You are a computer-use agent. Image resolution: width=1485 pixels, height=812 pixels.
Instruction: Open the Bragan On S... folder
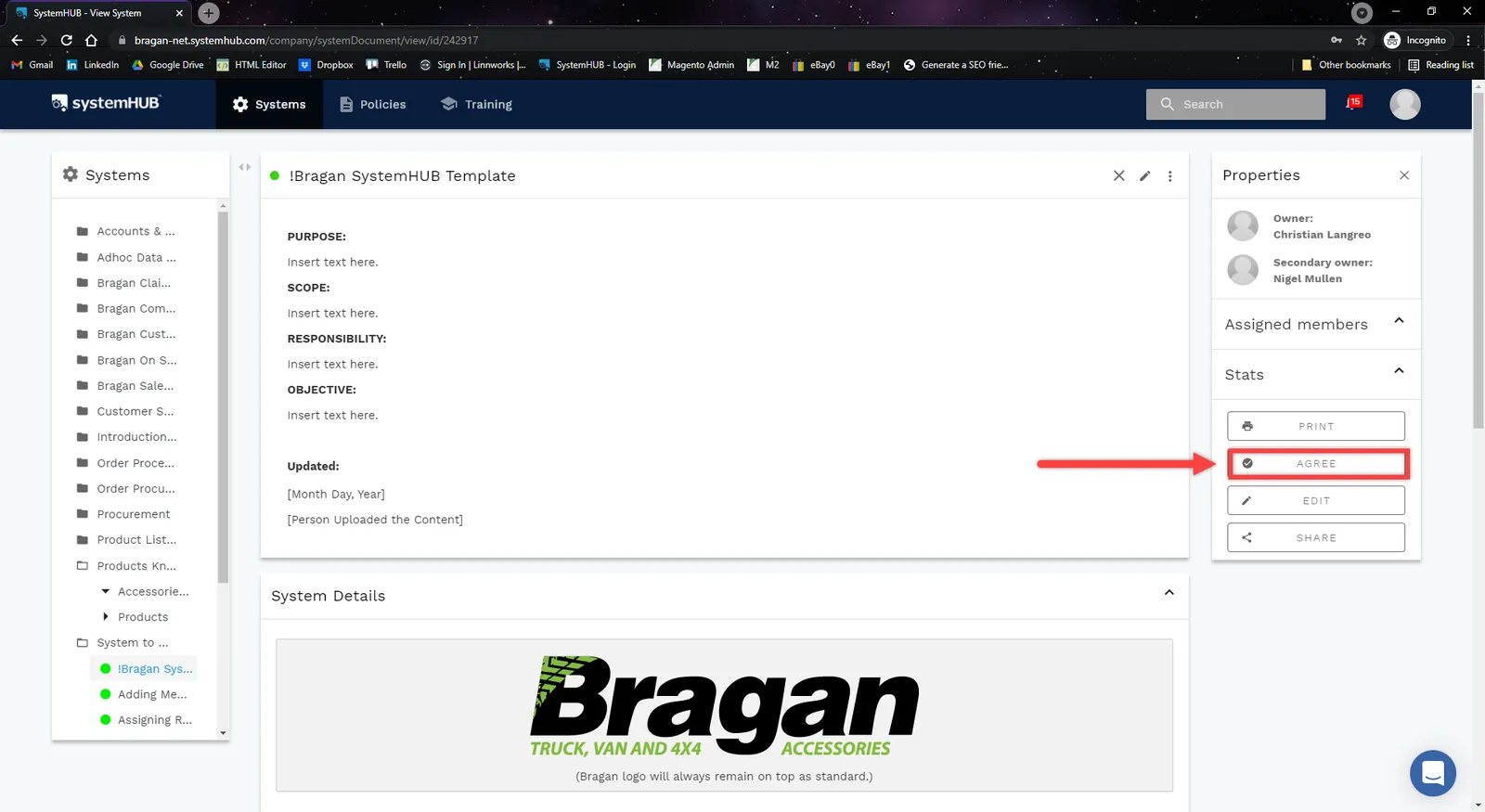pyautogui.click(x=126, y=360)
